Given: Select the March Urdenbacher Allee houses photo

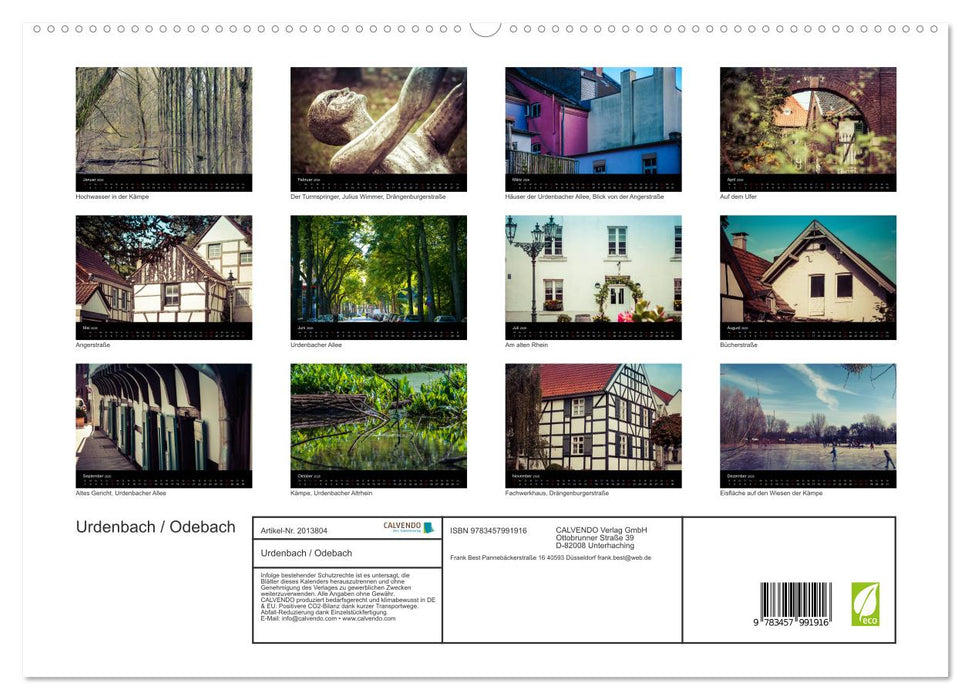Looking at the screenshot, I should (593, 128).
